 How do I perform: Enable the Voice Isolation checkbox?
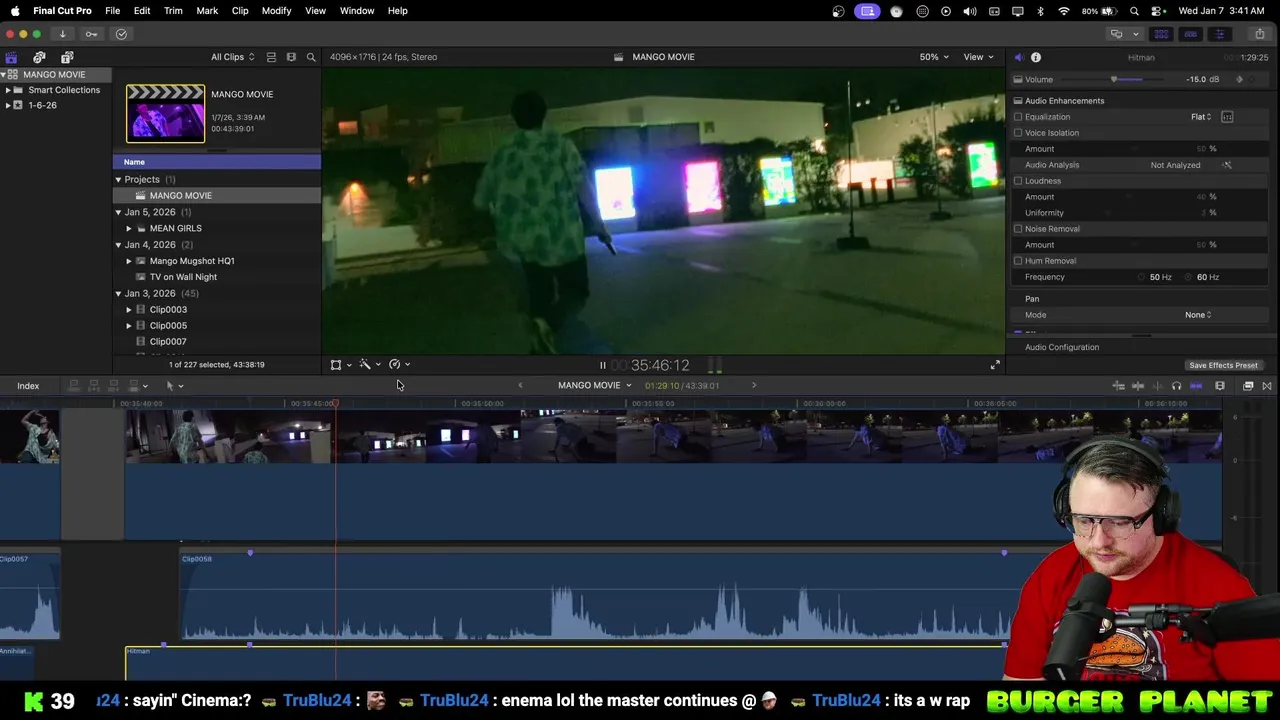1018,133
